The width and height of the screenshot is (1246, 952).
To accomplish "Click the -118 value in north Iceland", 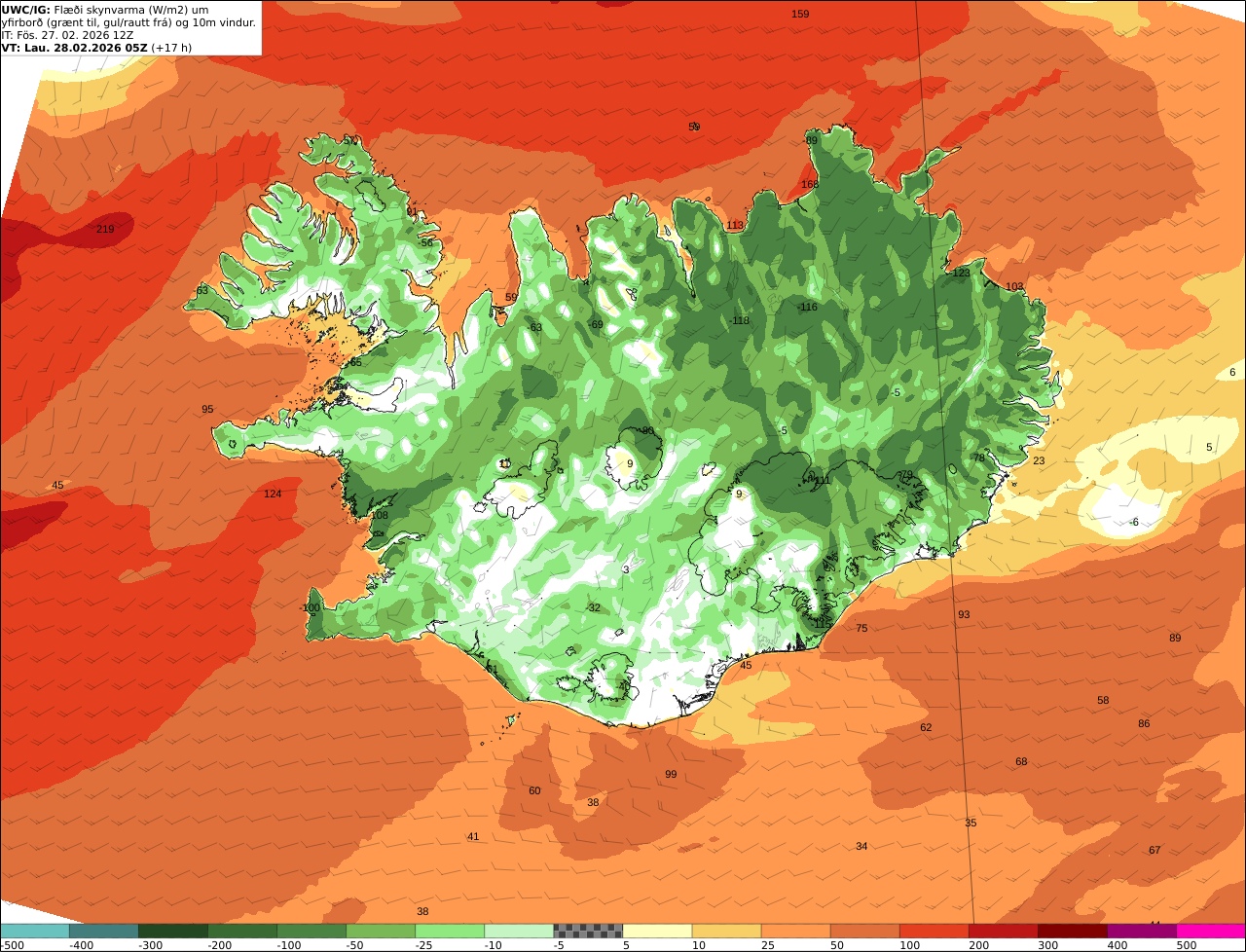I will point(739,320).
